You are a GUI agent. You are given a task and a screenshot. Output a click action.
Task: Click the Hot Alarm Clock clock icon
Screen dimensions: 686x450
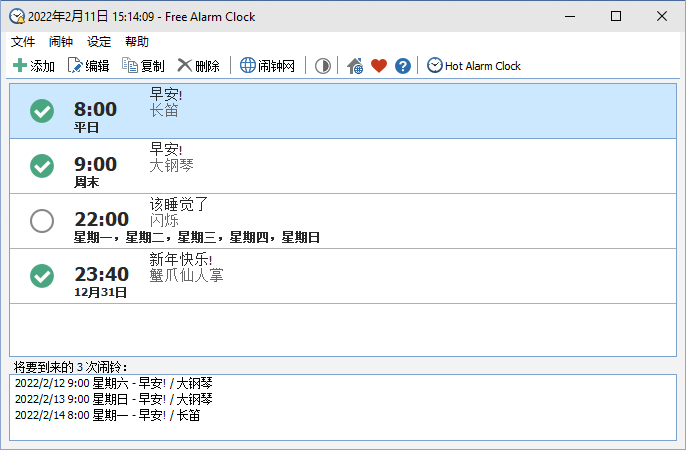pos(434,65)
